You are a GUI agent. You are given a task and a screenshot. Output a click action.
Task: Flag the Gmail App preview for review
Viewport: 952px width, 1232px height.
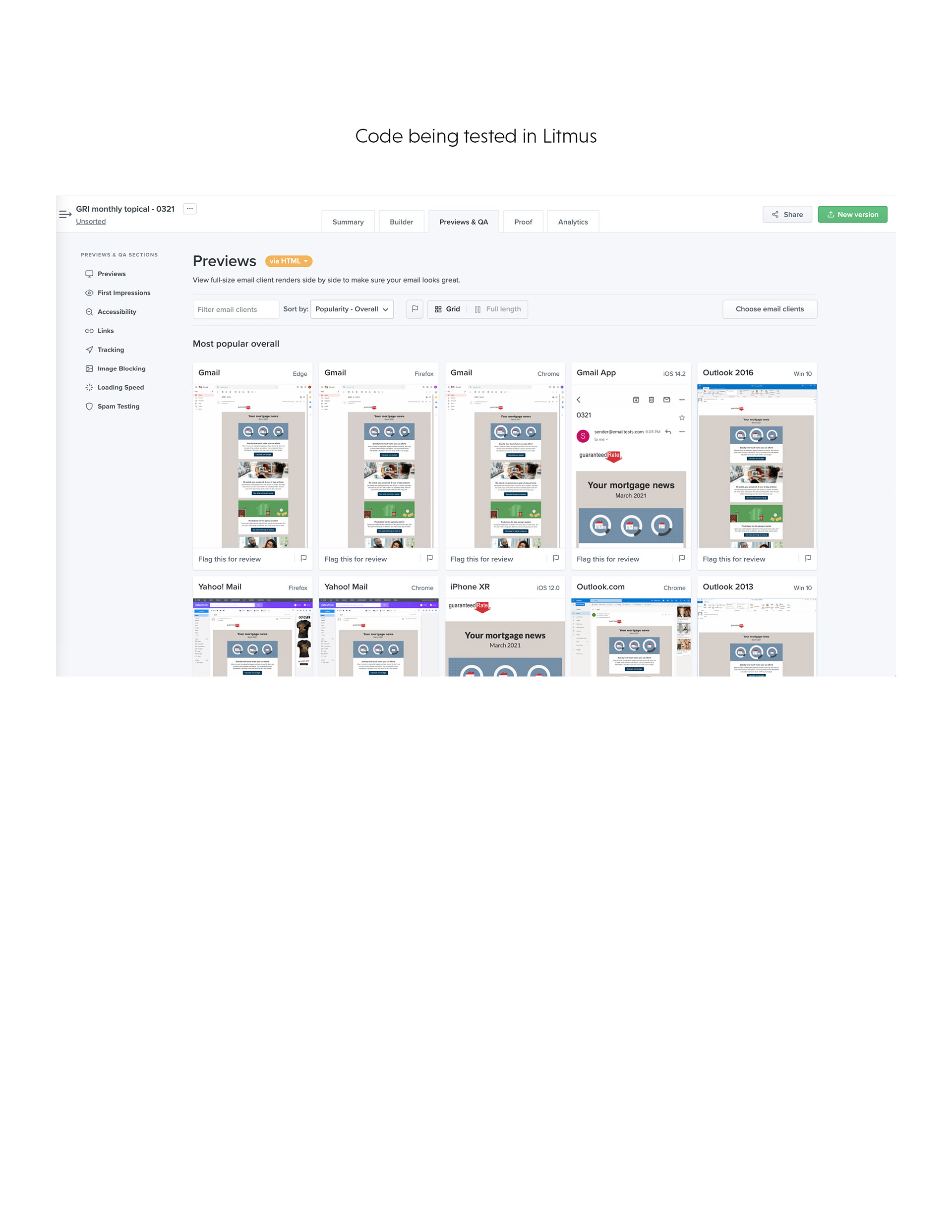click(682, 558)
